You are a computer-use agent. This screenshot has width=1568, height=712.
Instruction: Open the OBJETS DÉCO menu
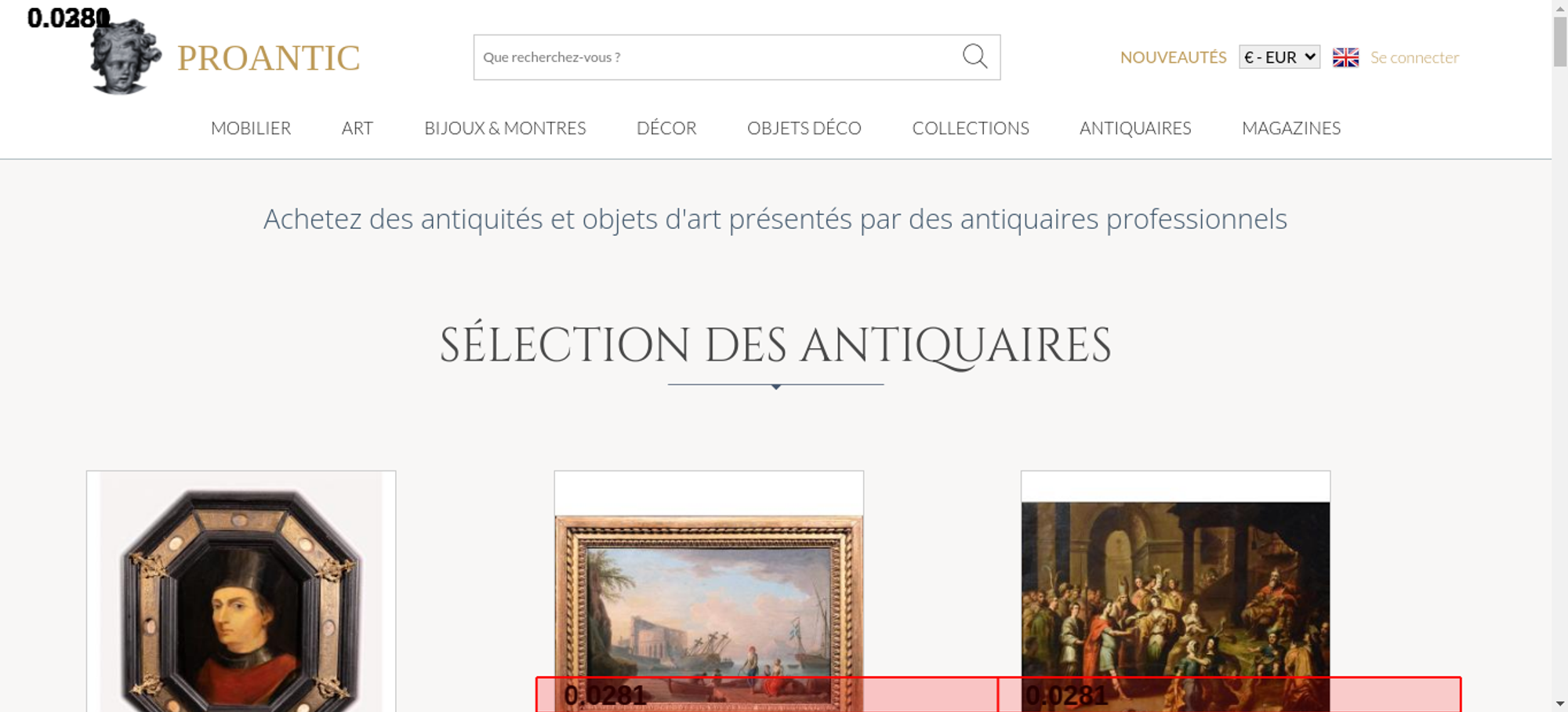(x=804, y=128)
